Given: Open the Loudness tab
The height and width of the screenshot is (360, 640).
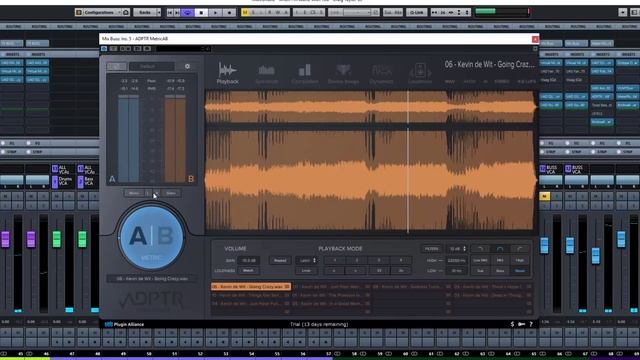Looking at the screenshot, I should tap(420, 74).
